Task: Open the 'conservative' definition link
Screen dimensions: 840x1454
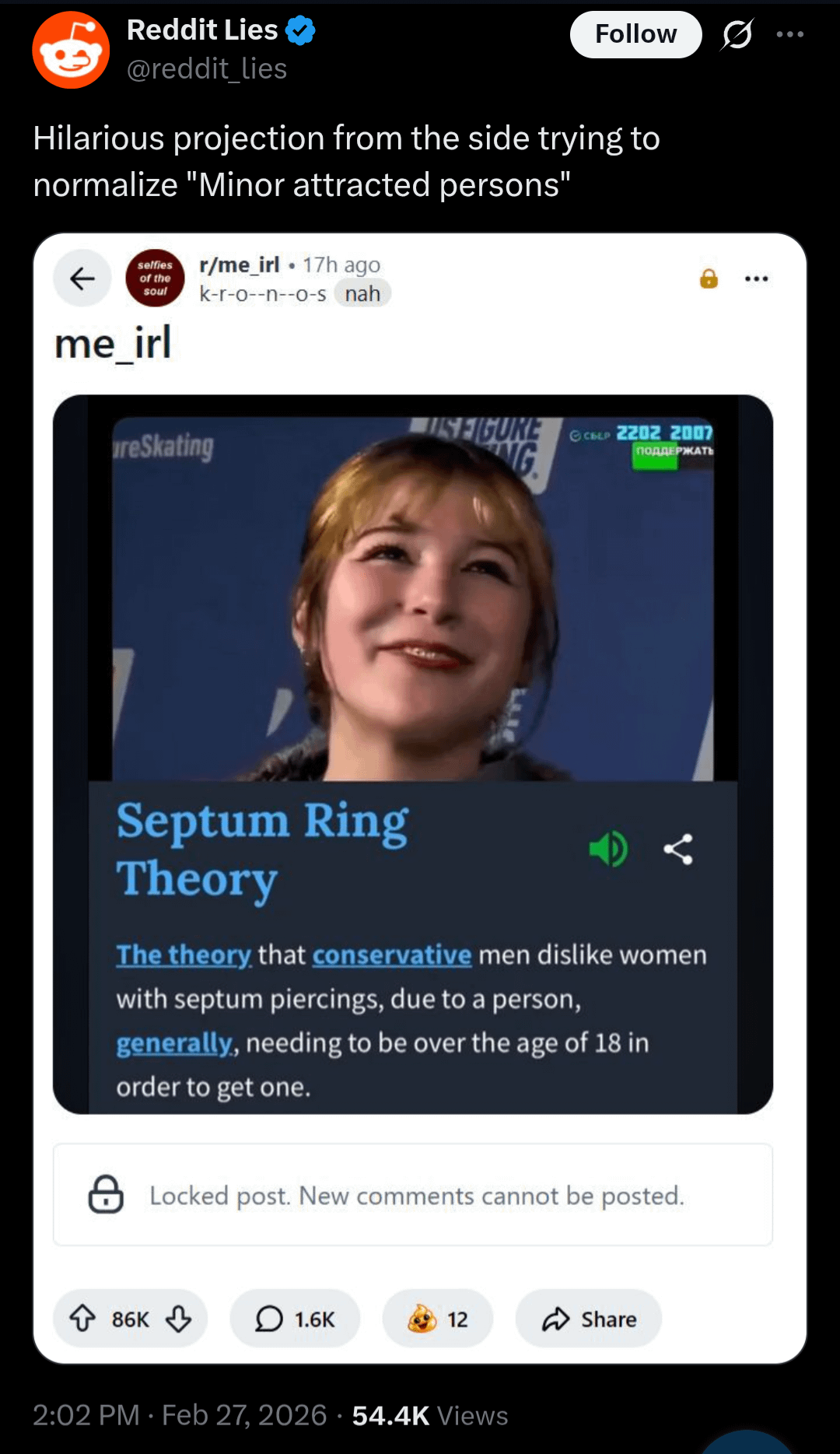Action: pyautogui.click(x=392, y=955)
